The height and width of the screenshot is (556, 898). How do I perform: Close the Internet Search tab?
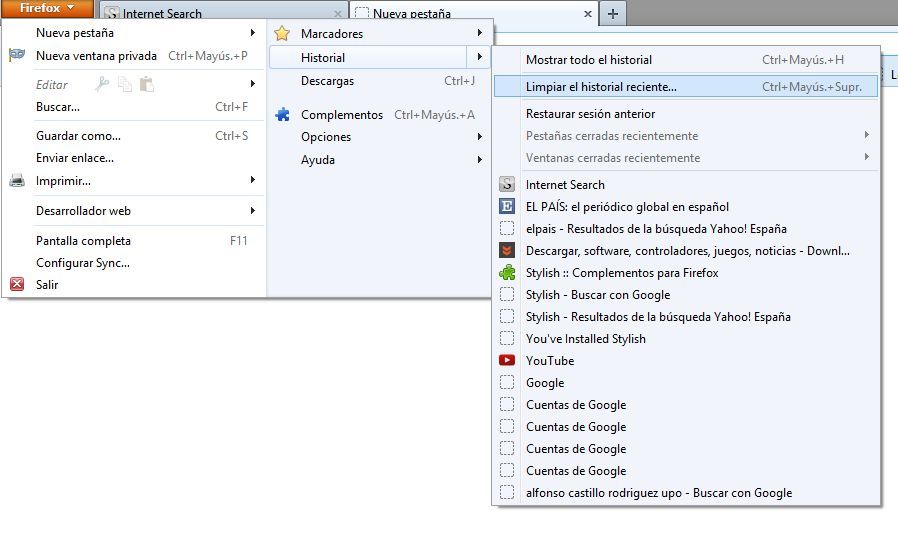point(338,14)
